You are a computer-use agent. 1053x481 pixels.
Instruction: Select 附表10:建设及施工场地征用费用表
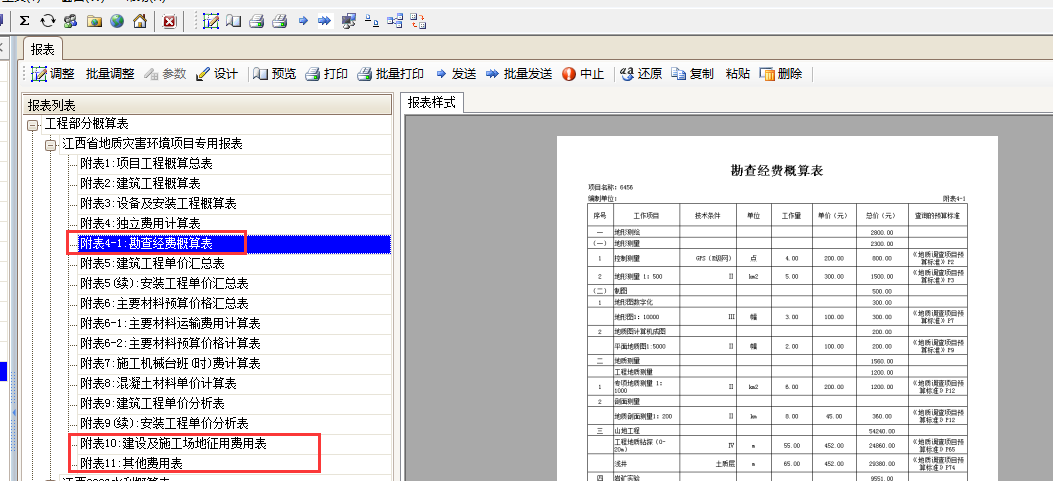(x=173, y=443)
